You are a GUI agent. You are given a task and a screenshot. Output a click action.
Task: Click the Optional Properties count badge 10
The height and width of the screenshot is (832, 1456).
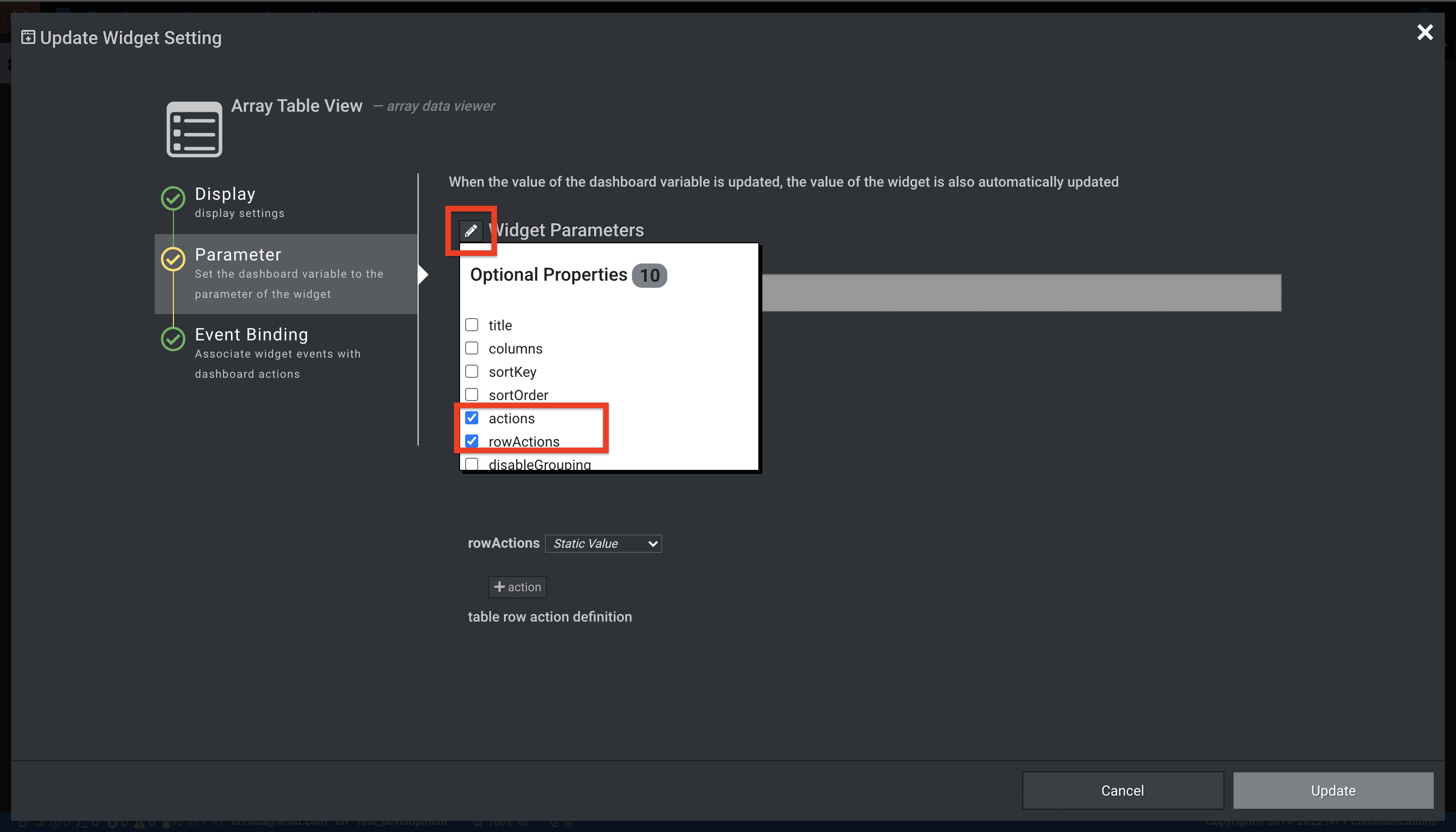click(x=650, y=276)
